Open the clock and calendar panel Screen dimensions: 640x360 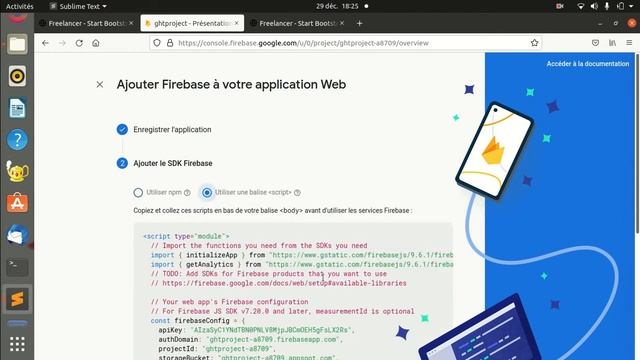click(337, 6)
